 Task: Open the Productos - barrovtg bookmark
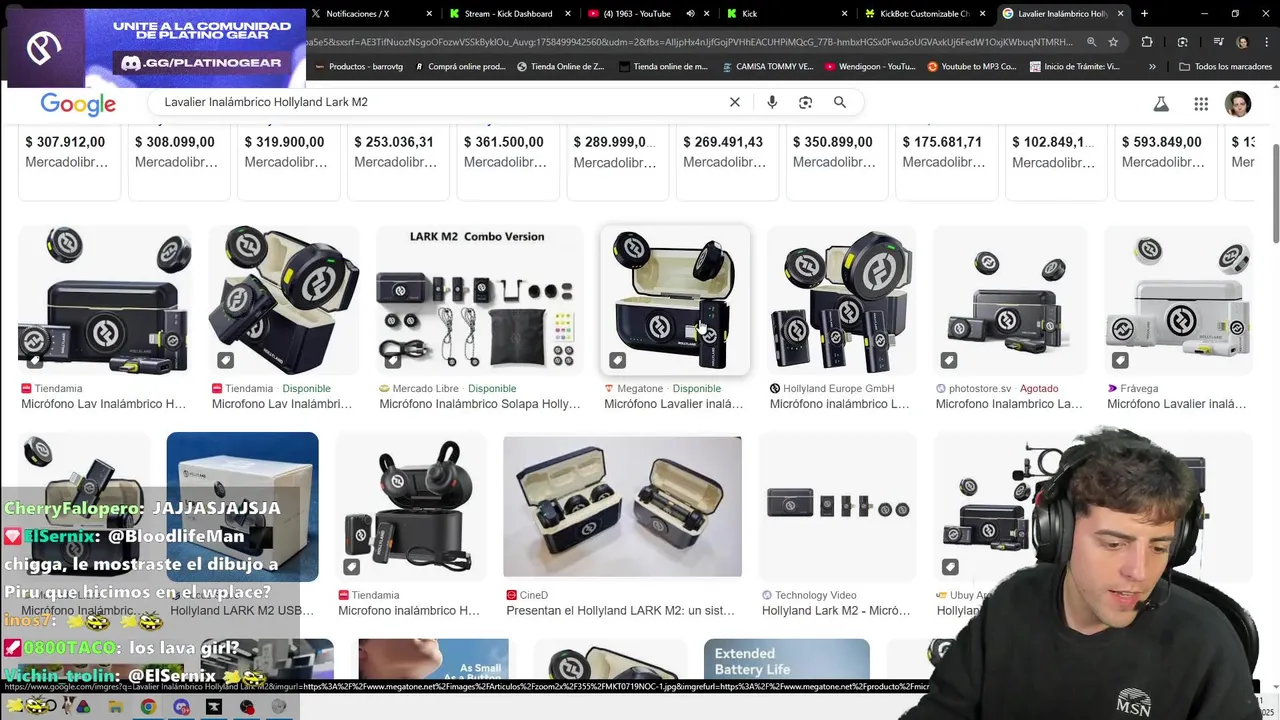(358, 66)
